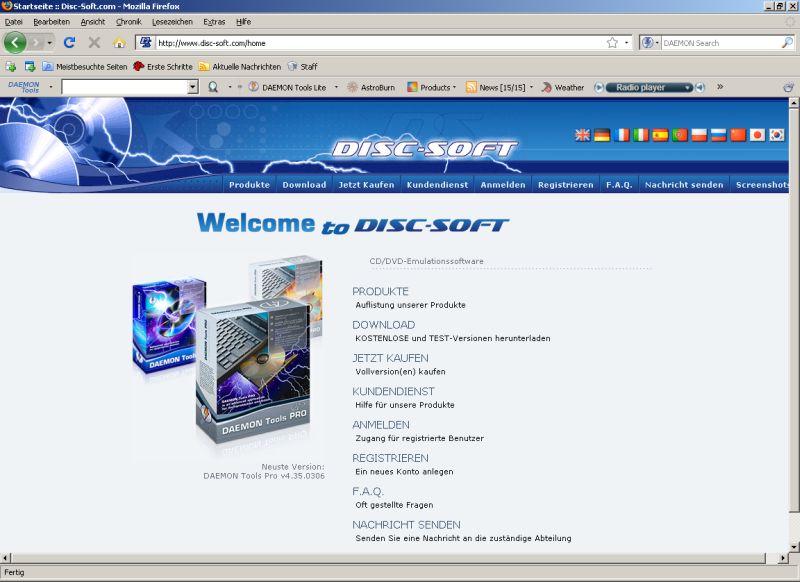Click the magnifier in the DAEMON Search box
Screen dimensions: 800x582
tap(787, 43)
